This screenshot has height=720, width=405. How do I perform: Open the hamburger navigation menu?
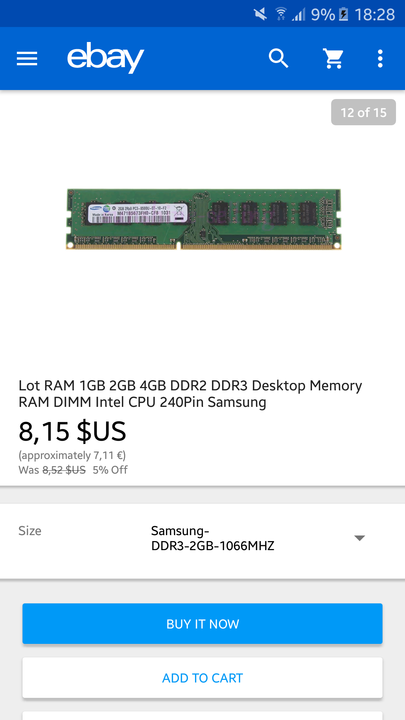[x=27, y=59]
